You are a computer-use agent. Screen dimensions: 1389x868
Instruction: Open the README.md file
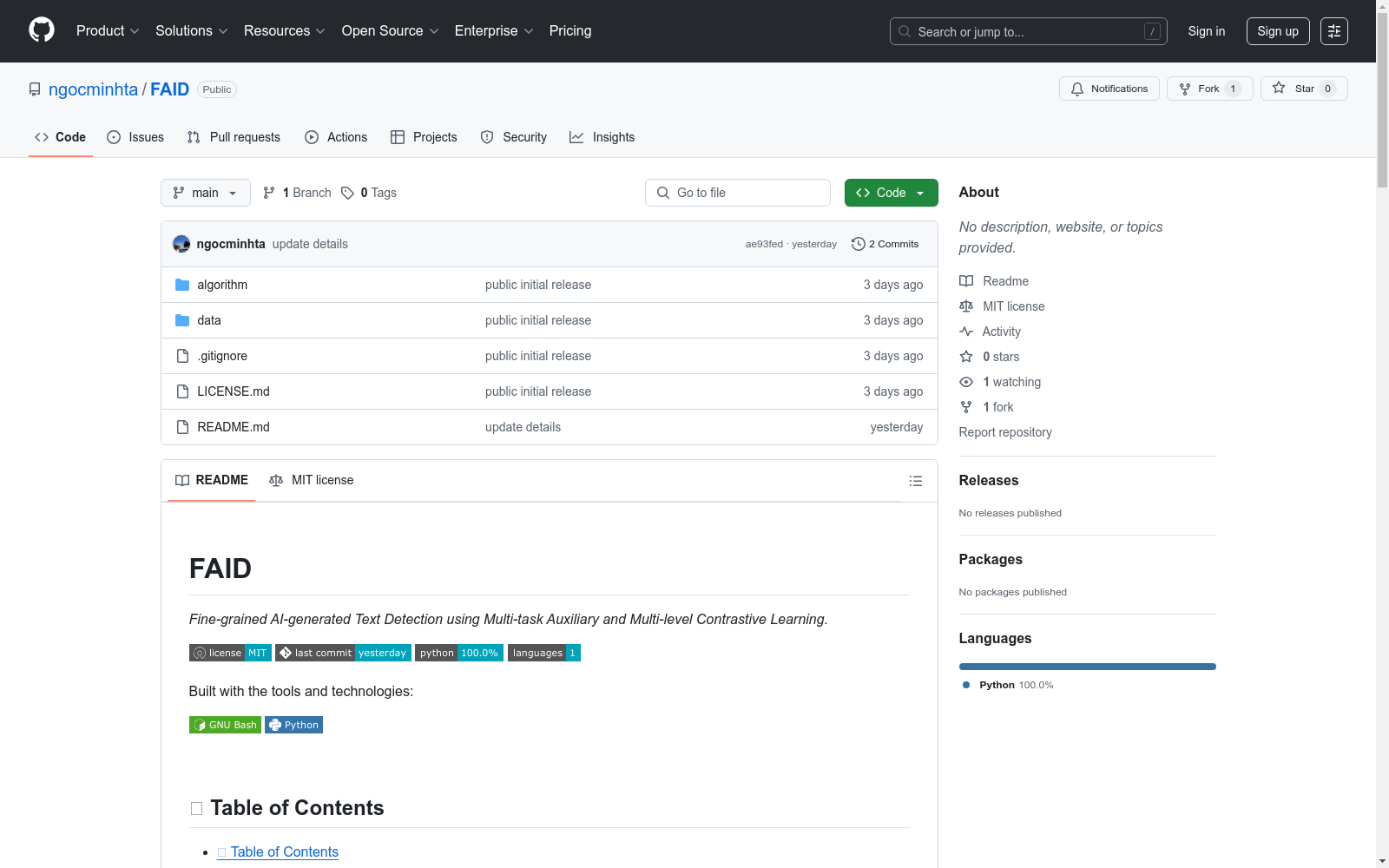tap(234, 427)
